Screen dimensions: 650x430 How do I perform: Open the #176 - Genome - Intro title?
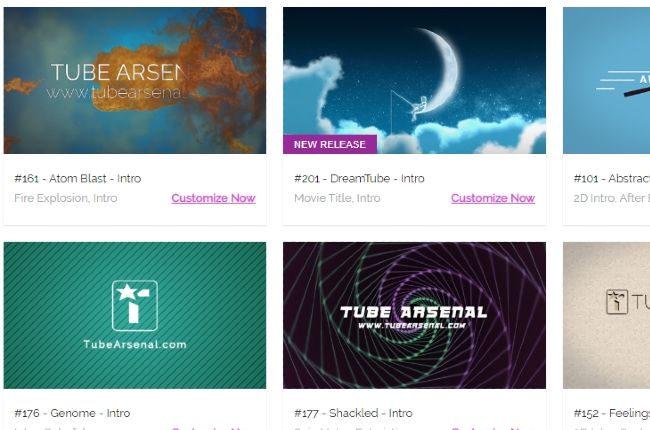coord(72,413)
